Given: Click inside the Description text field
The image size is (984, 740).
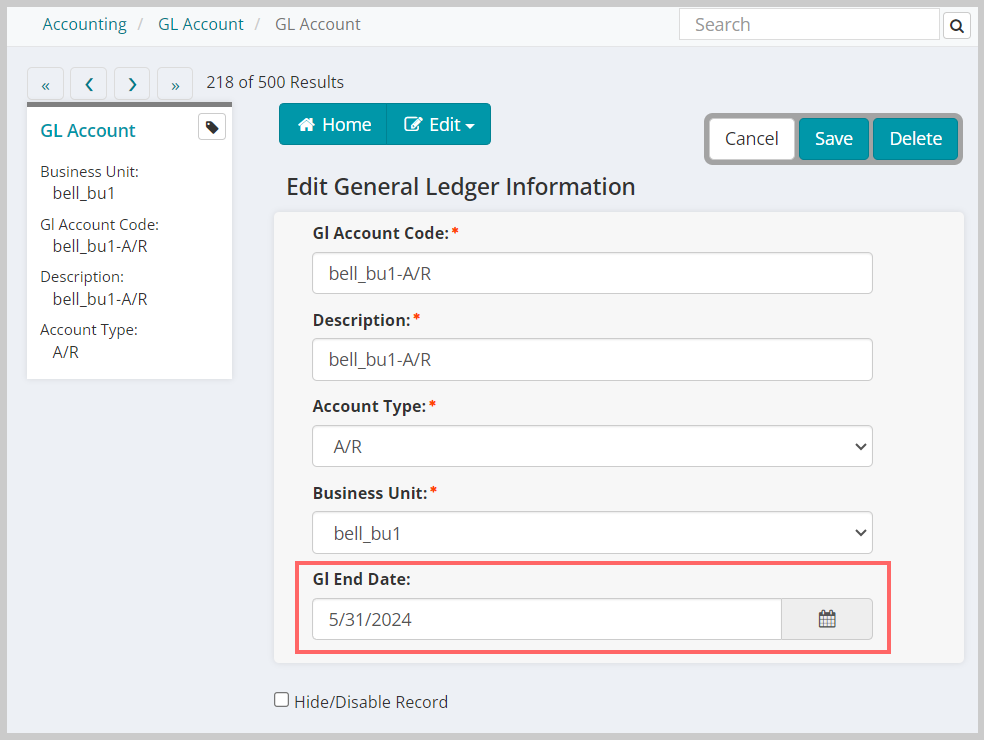Looking at the screenshot, I should (592, 359).
